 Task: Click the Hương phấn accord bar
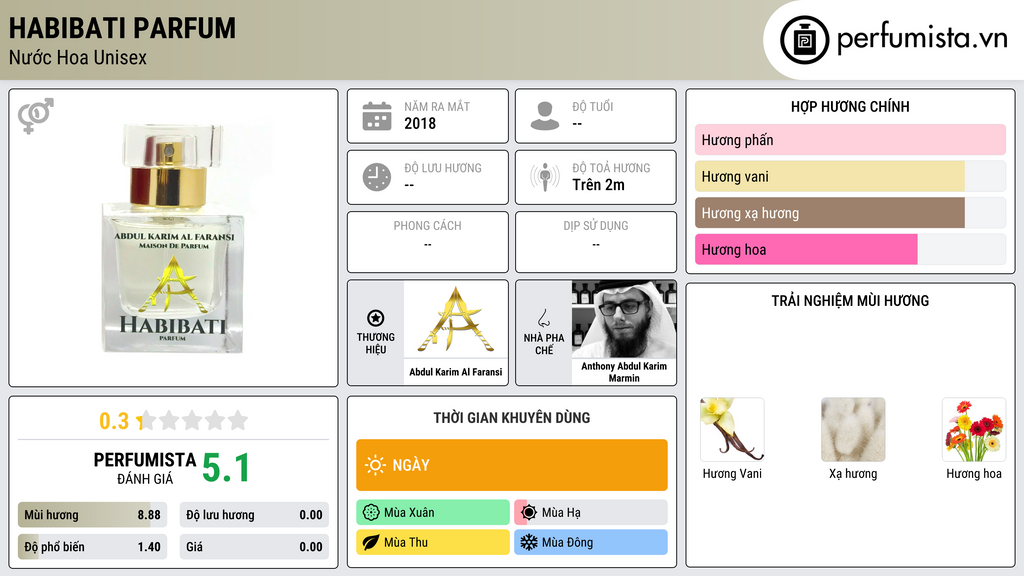coord(850,140)
